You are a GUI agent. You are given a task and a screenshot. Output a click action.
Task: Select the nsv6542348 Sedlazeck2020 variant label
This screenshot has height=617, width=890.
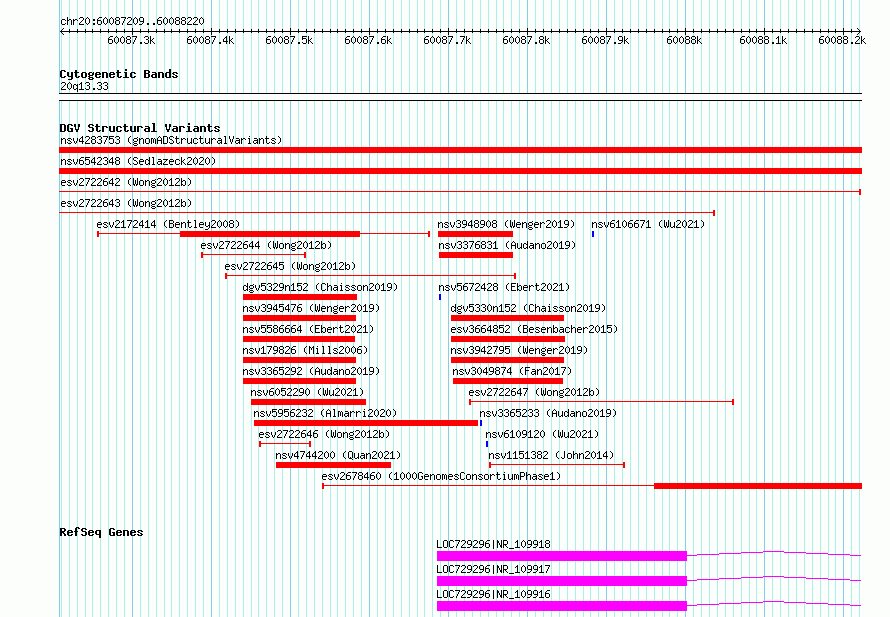coord(138,161)
